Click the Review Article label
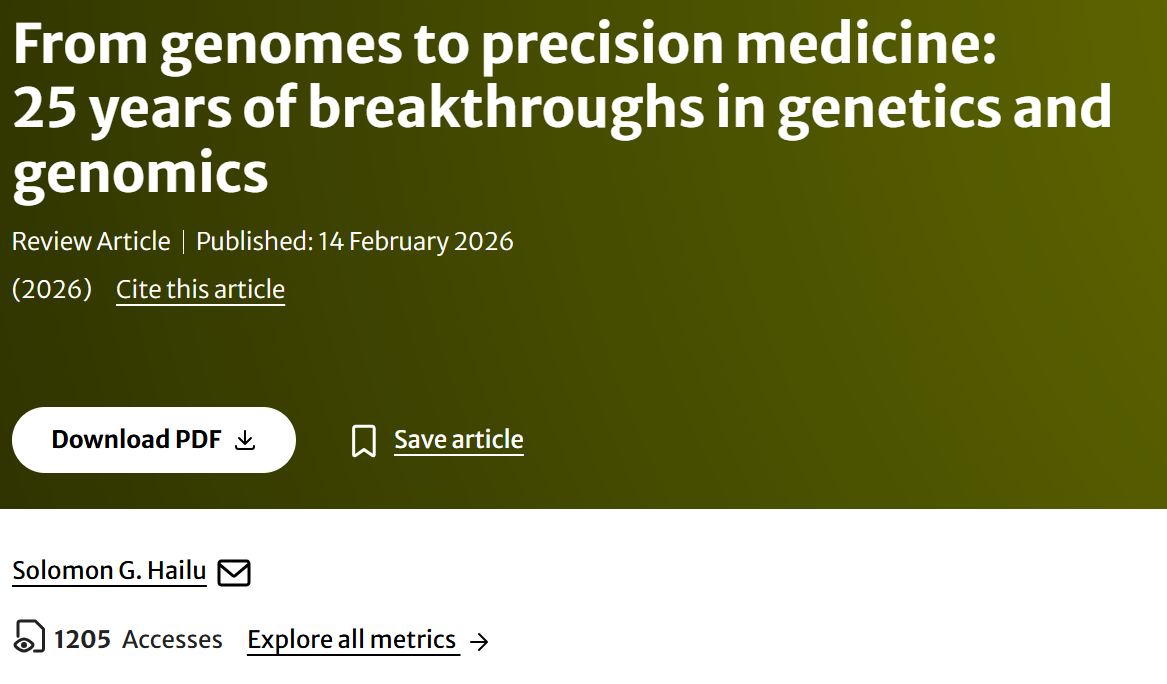The image size is (1167, 684). [x=92, y=241]
